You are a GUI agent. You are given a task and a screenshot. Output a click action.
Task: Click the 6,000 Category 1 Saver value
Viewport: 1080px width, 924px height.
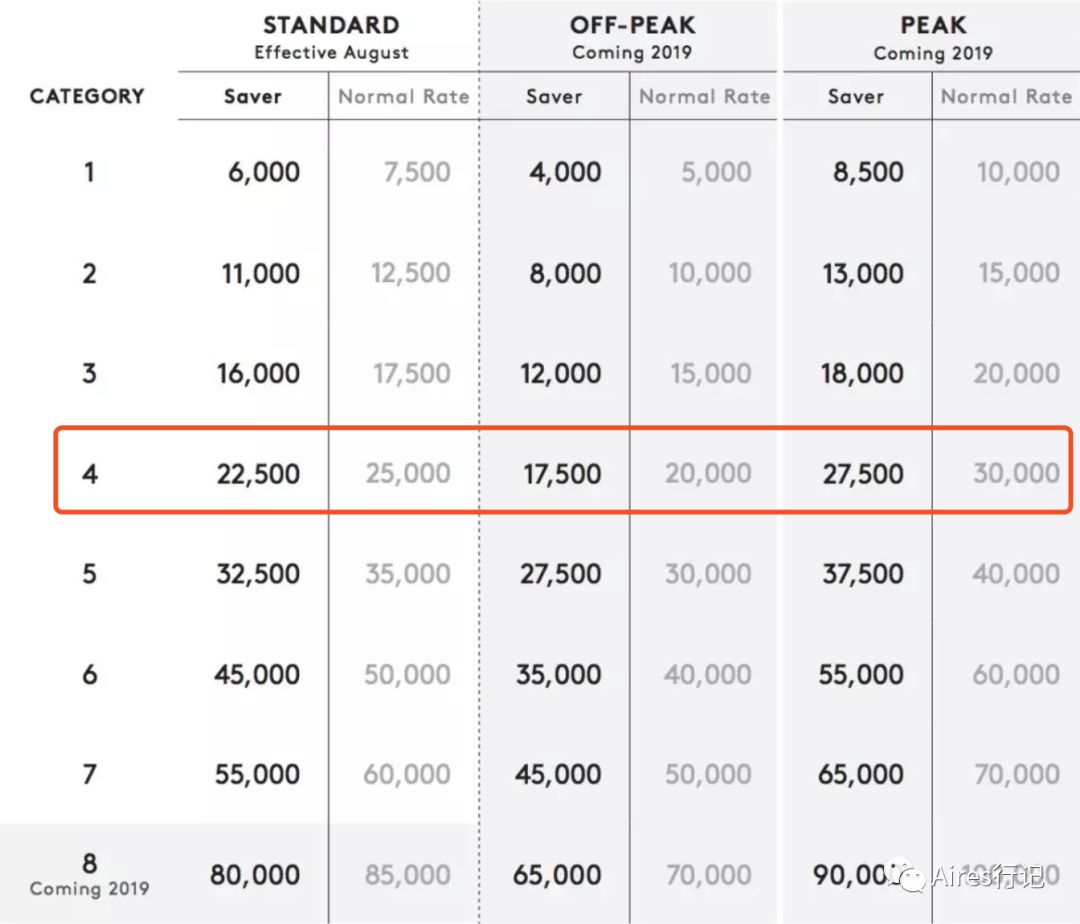[264, 172]
